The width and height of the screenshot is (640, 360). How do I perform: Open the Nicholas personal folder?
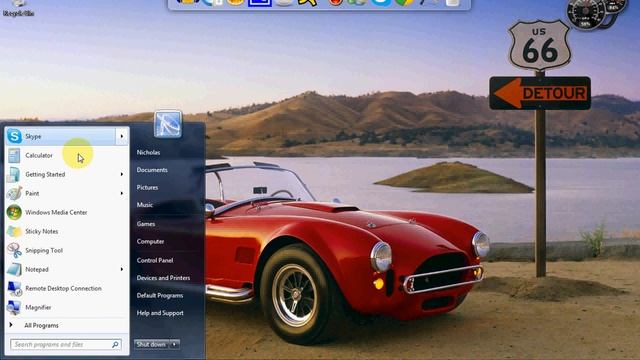(148, 152)
